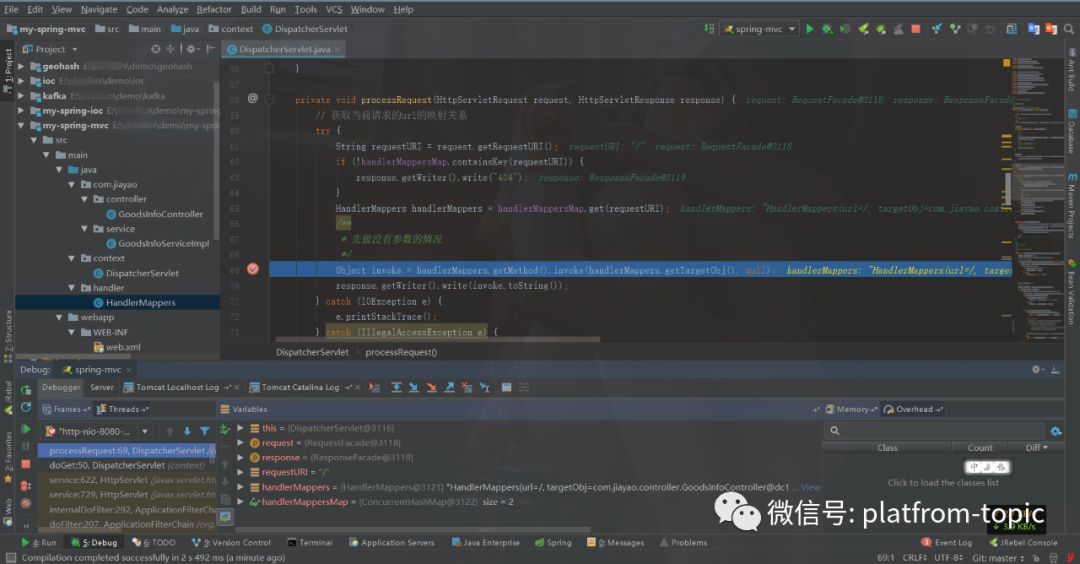Image resolution: width=1080 pixels, height=564 pixels.
Task: Add a new watch in the Variables panel
Action: tap(225, 429)
